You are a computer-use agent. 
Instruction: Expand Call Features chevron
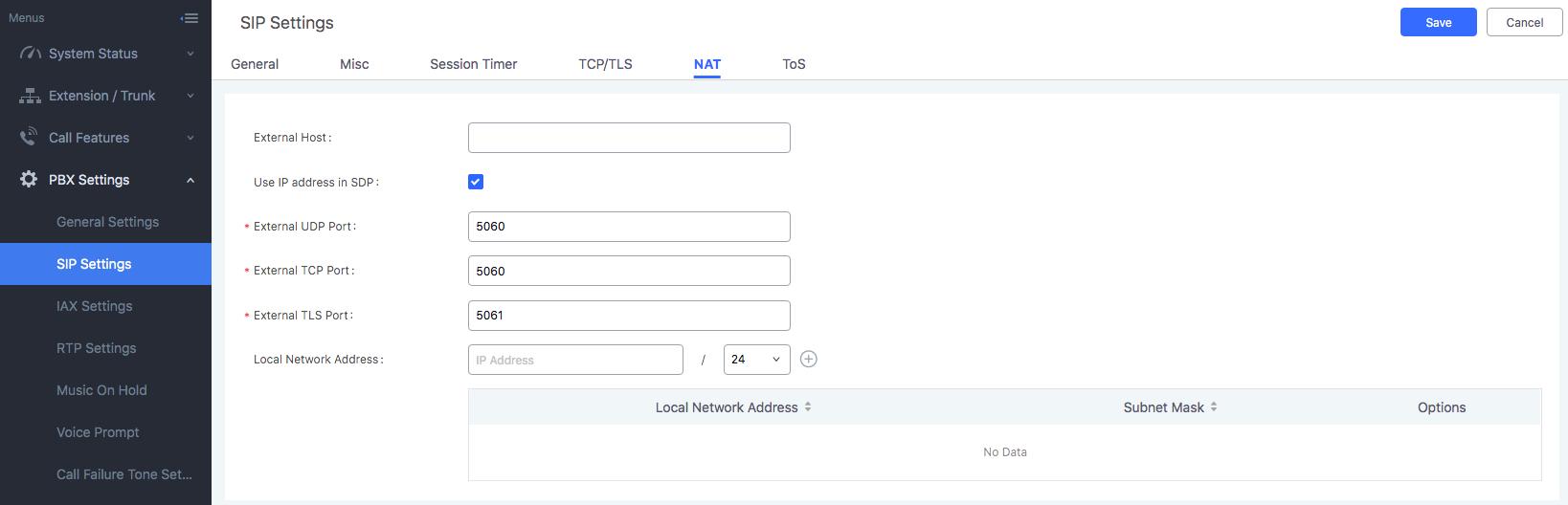coord(190,138)
